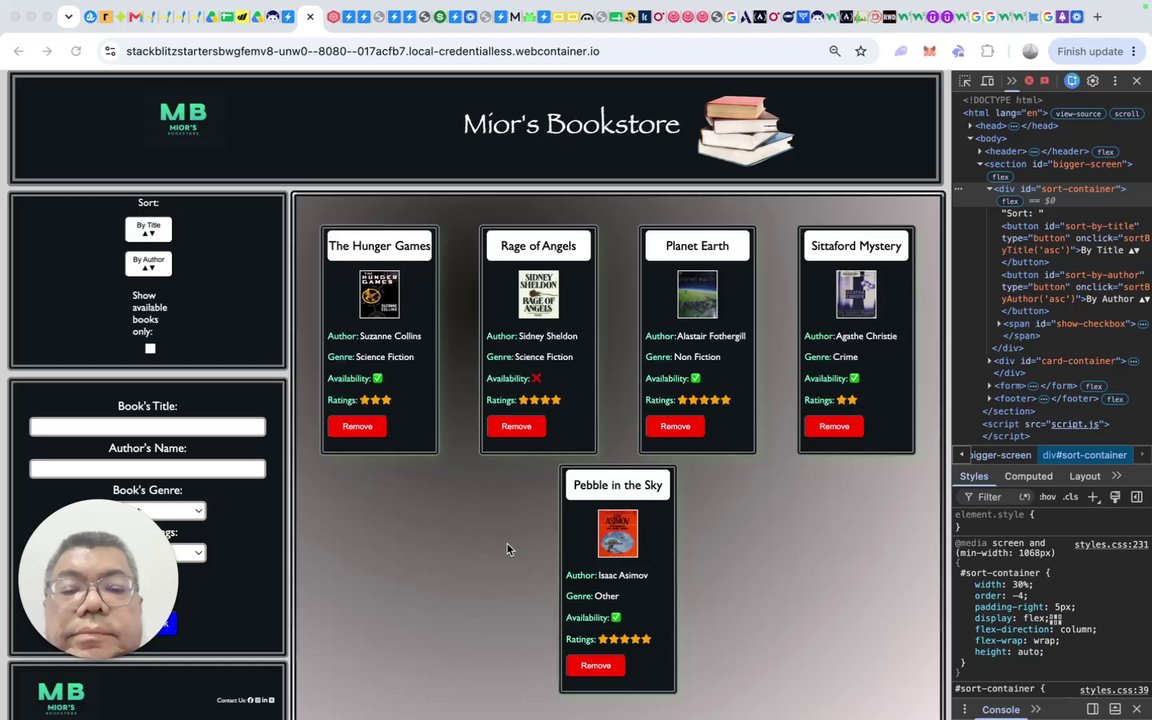Expand the div card-container node

click(990, 361)
